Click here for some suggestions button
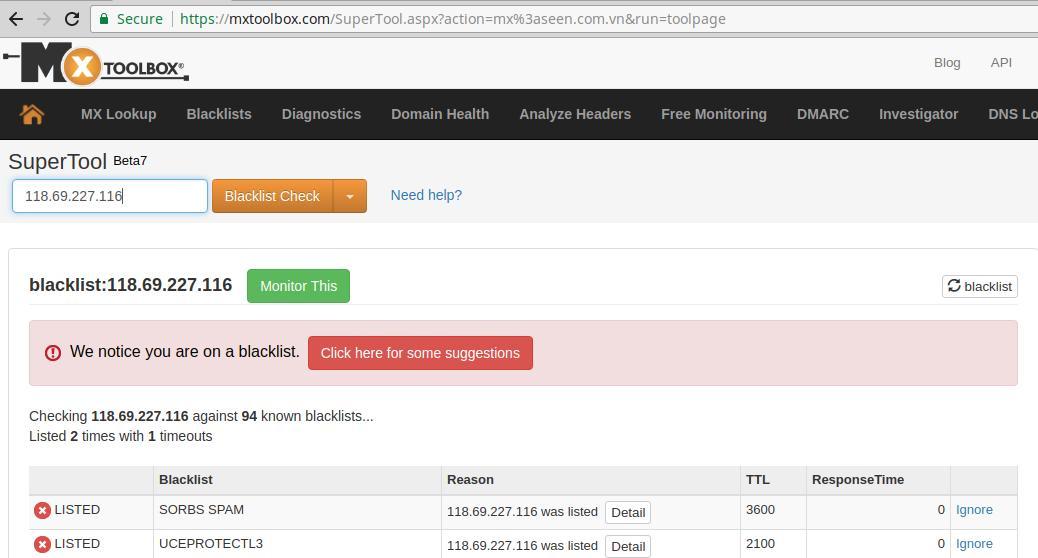 pos(420,353)
